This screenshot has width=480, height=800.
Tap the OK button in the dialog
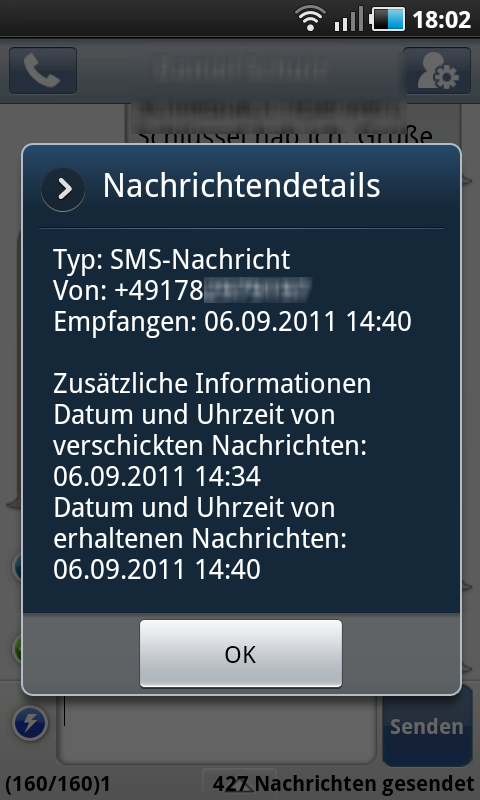click(x=241, y=654)
